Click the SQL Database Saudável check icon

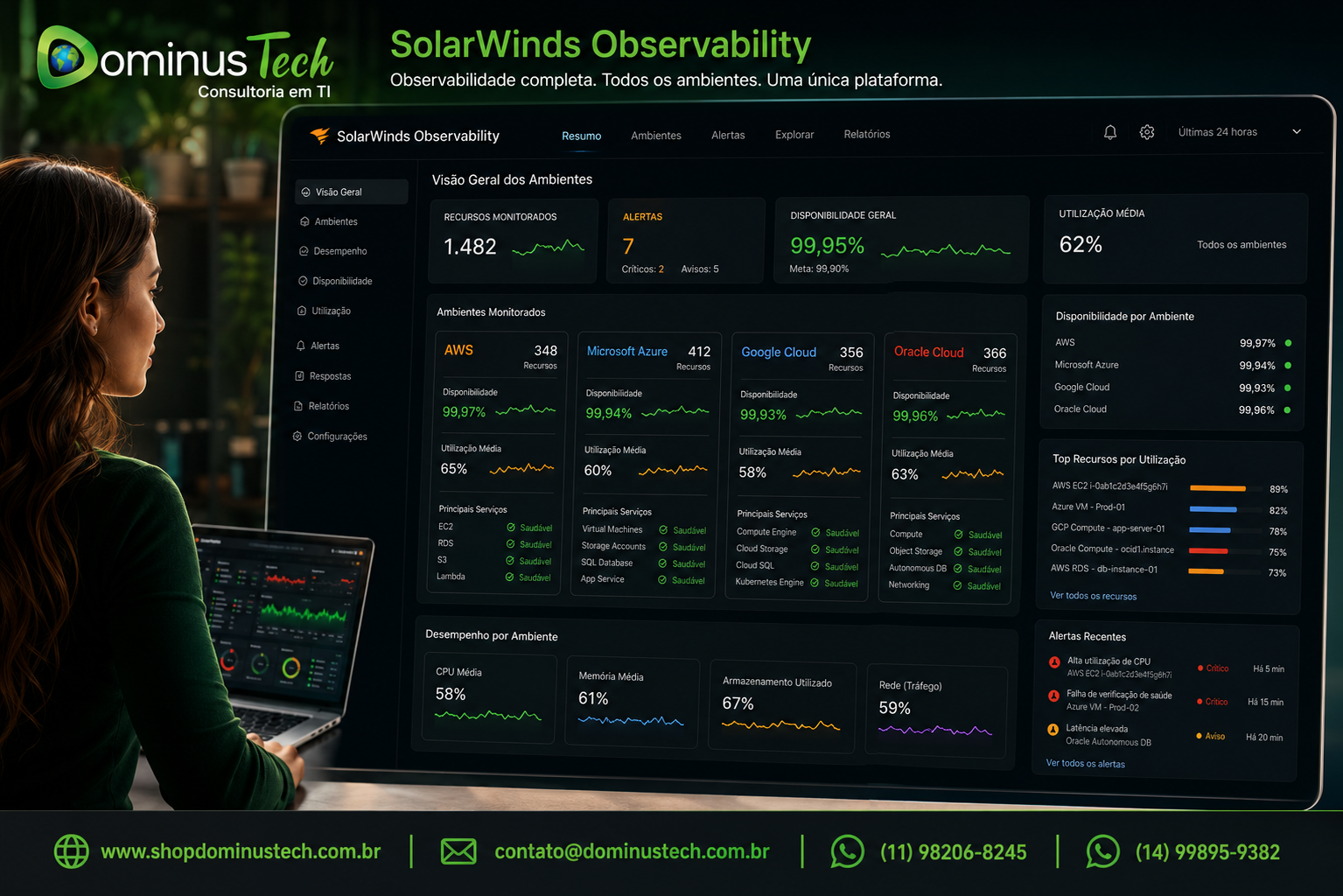click(x=662, y=563)
